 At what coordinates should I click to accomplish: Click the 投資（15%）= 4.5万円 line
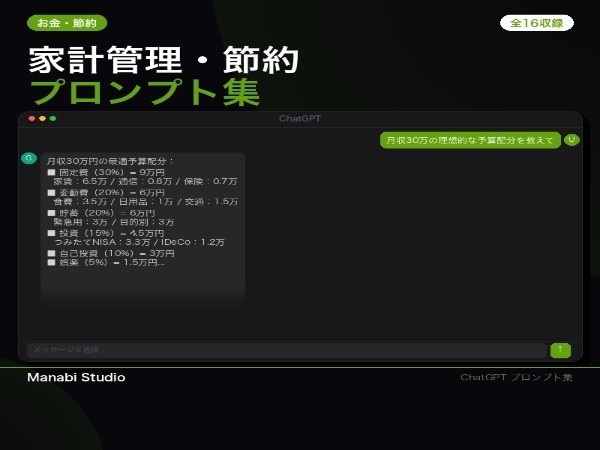point(106,233)
